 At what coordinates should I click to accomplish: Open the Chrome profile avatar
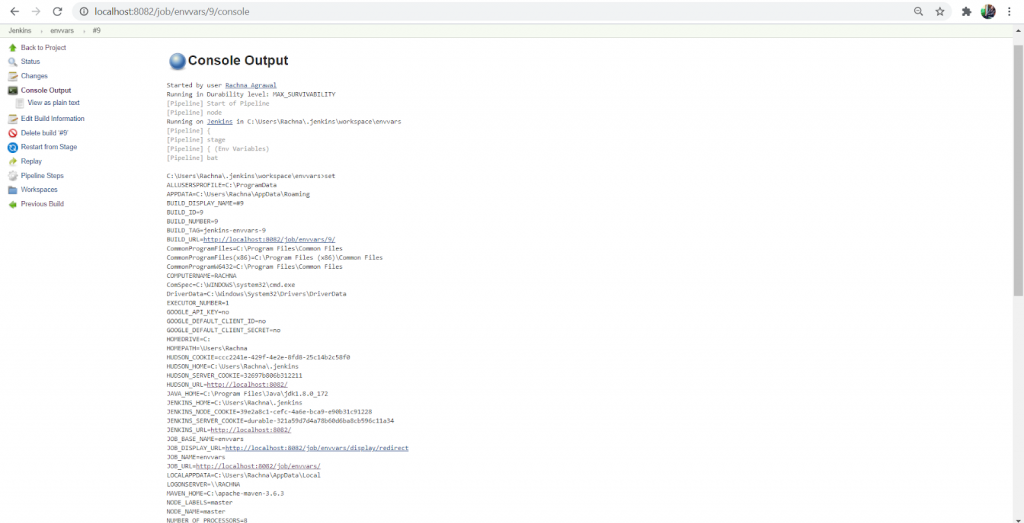pos(988,12)
